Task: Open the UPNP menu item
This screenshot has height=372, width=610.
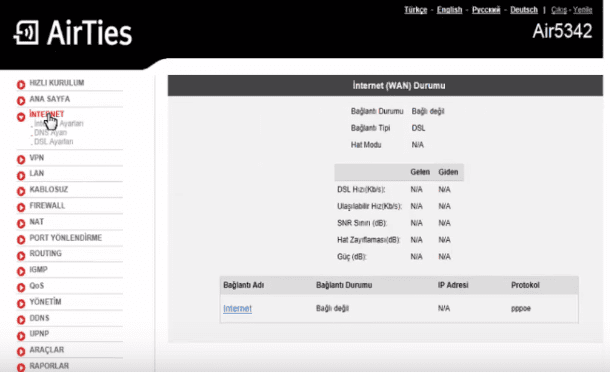Action: [39, 333]
